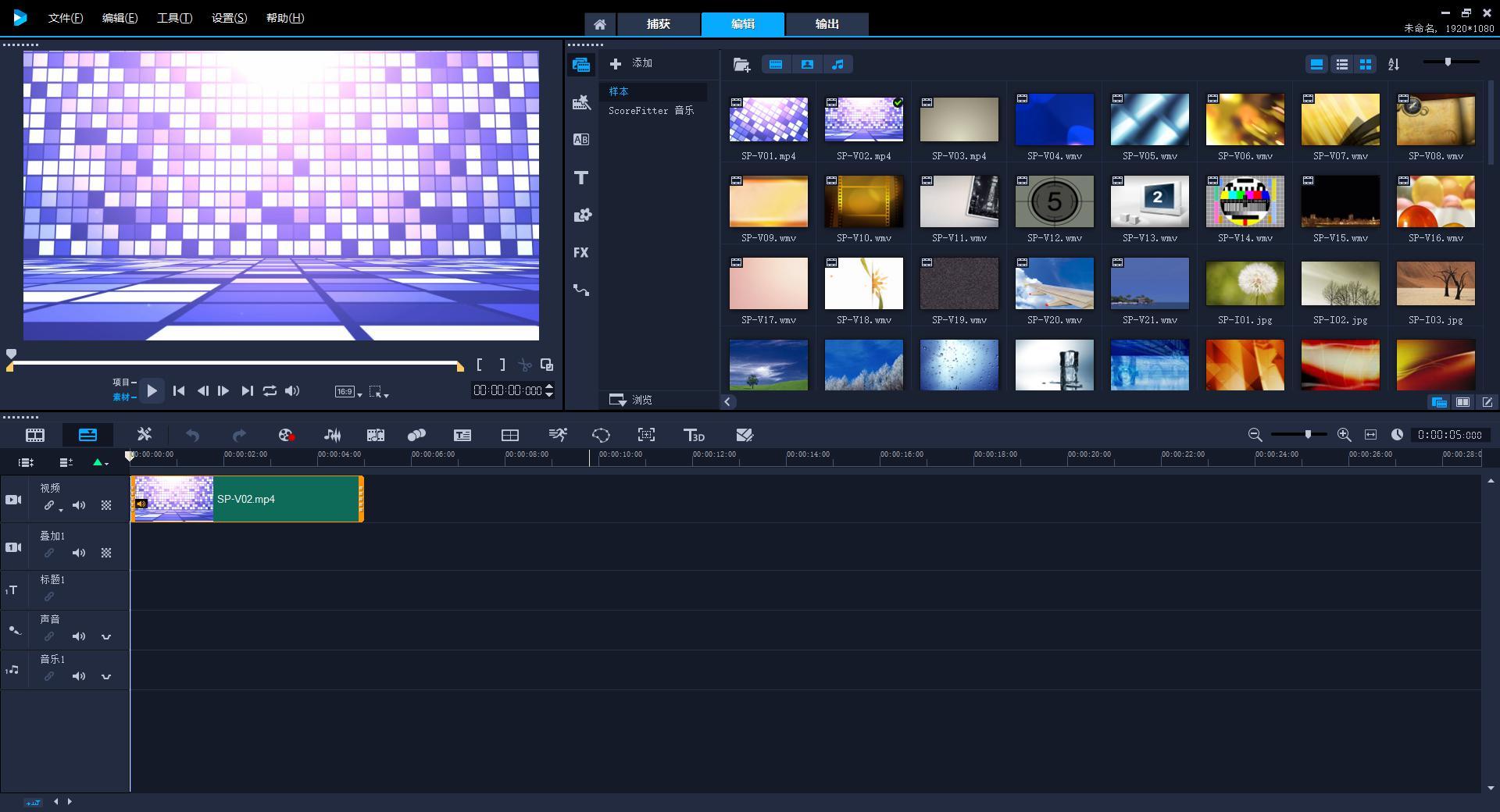
Task: Click the 添加 (Add) folder button
Action: pos(631,63)
